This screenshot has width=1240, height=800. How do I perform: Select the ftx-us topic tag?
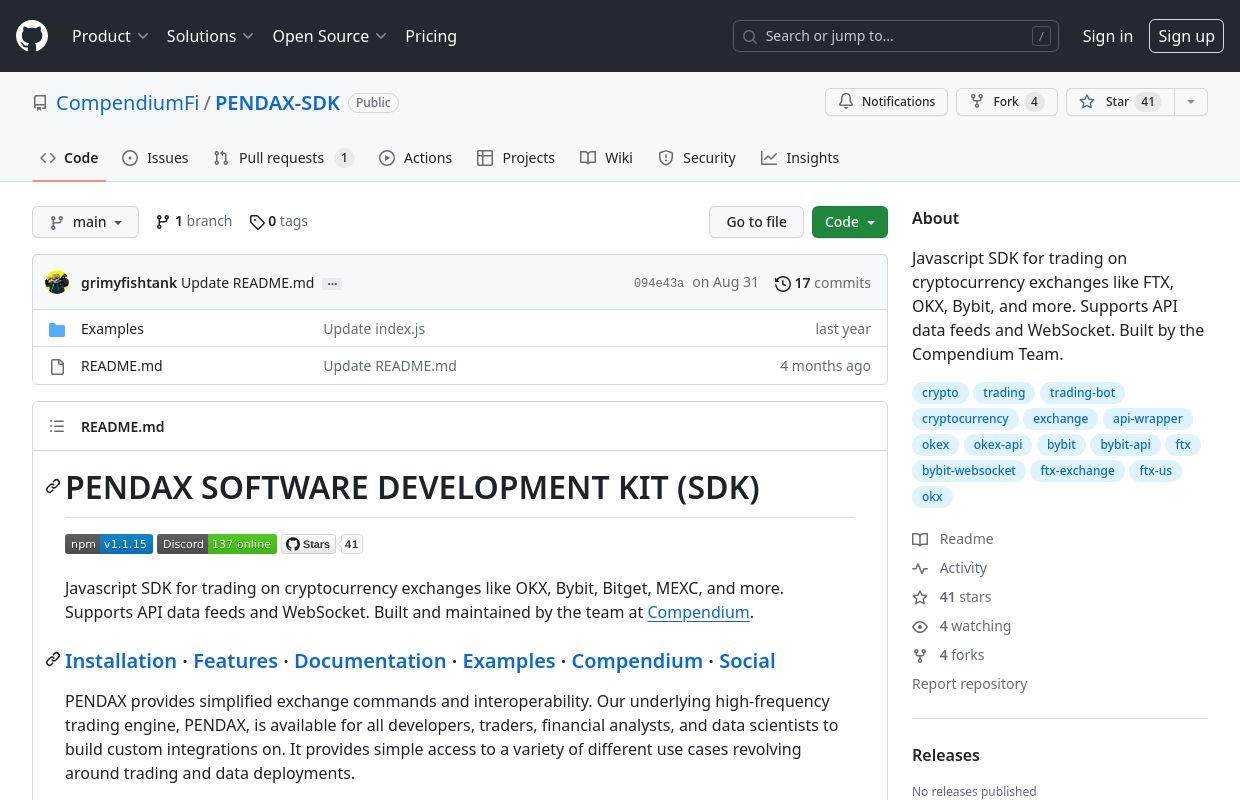point(1156,471)
